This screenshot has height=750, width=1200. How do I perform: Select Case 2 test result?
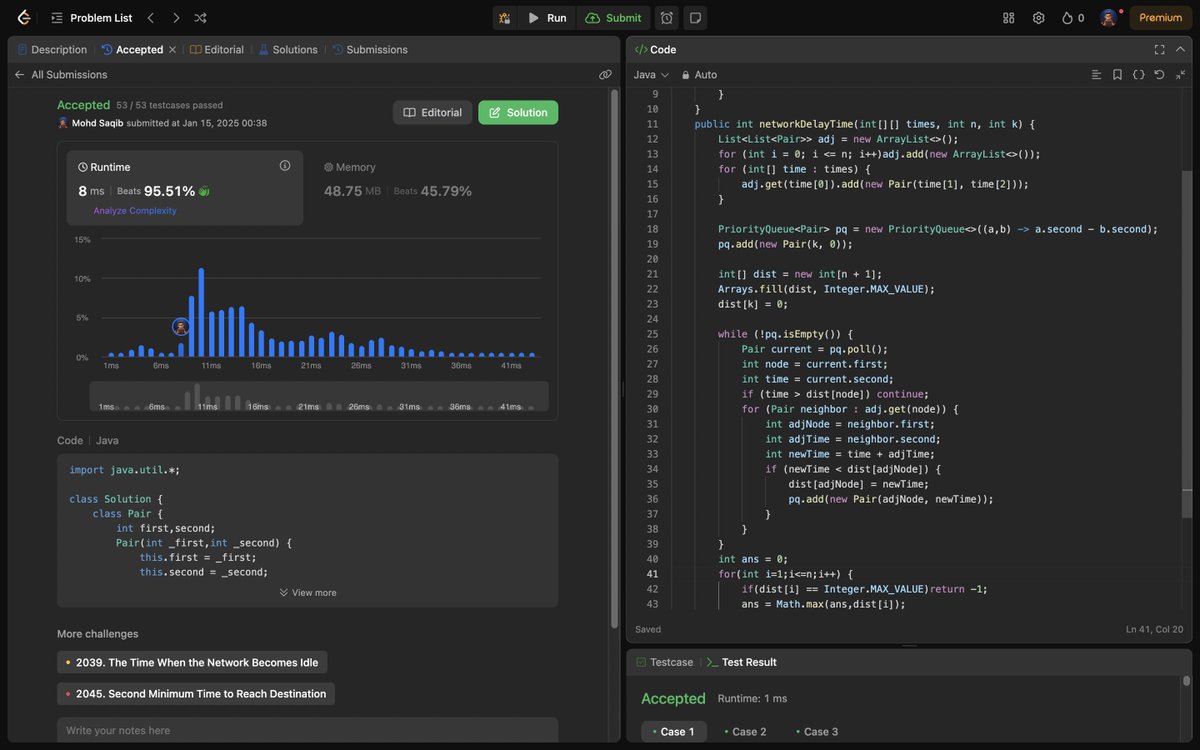point(746,732)
